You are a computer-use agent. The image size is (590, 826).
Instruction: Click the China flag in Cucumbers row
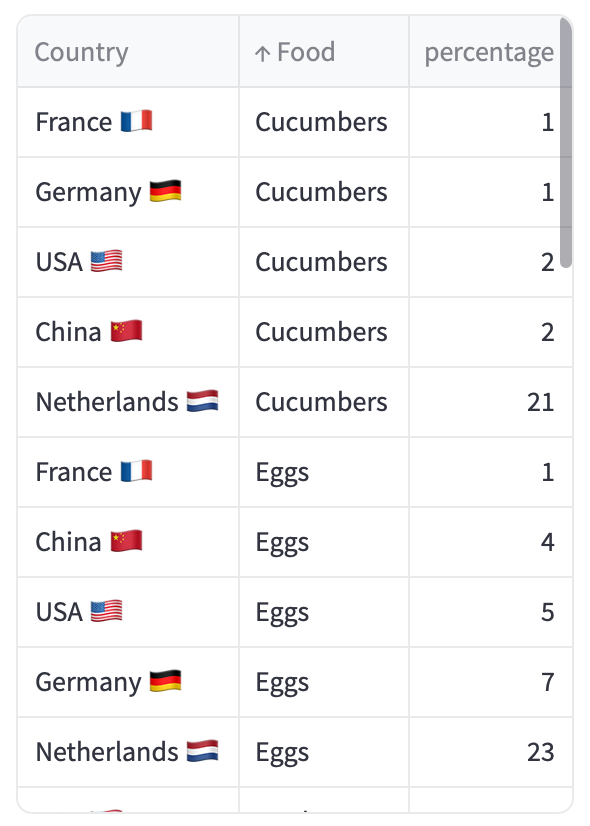pos(126,331)
